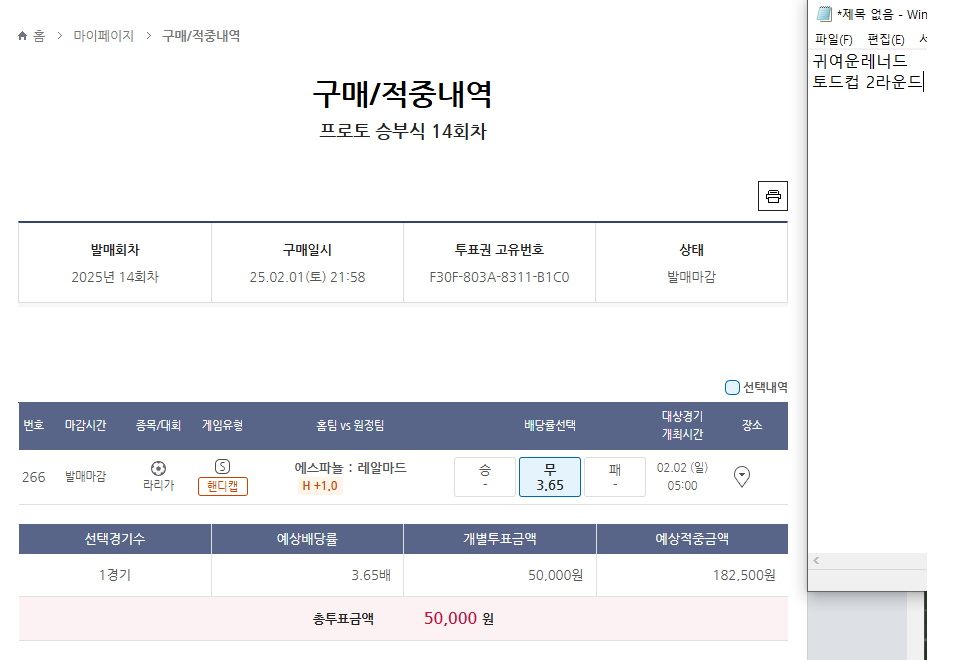
Task: Click the soccer ball La Liga icon
Action: click(x=158, y=468)
